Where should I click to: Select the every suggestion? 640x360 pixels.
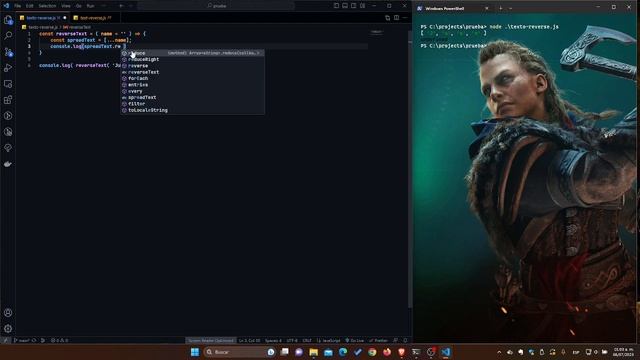(192, 91)
